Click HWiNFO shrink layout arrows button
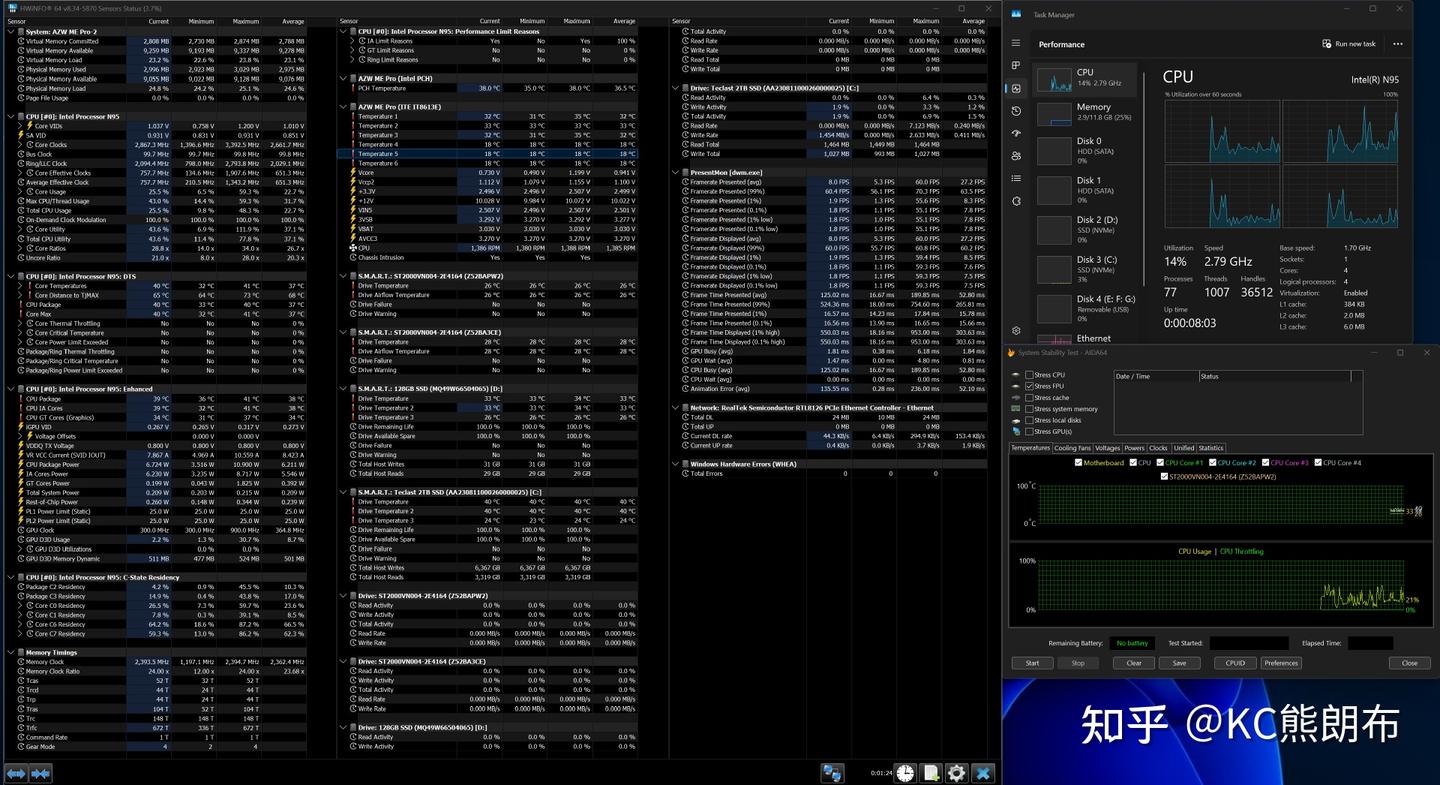 pyautogui.click(x=41, y=773)
